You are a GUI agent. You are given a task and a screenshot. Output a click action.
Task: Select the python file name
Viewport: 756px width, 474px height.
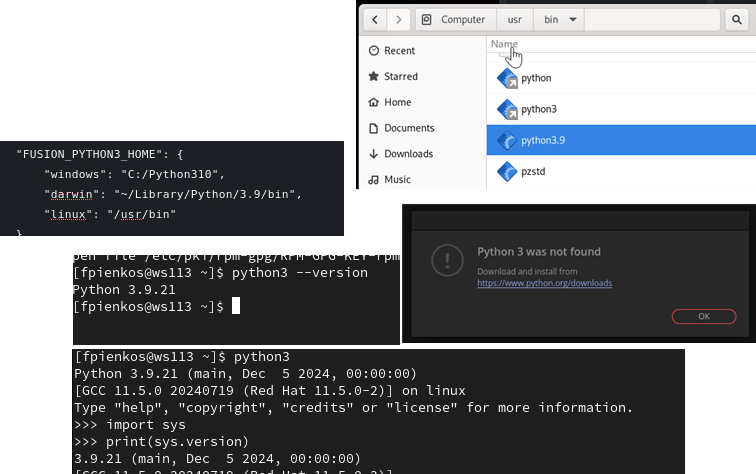point(536,78)
